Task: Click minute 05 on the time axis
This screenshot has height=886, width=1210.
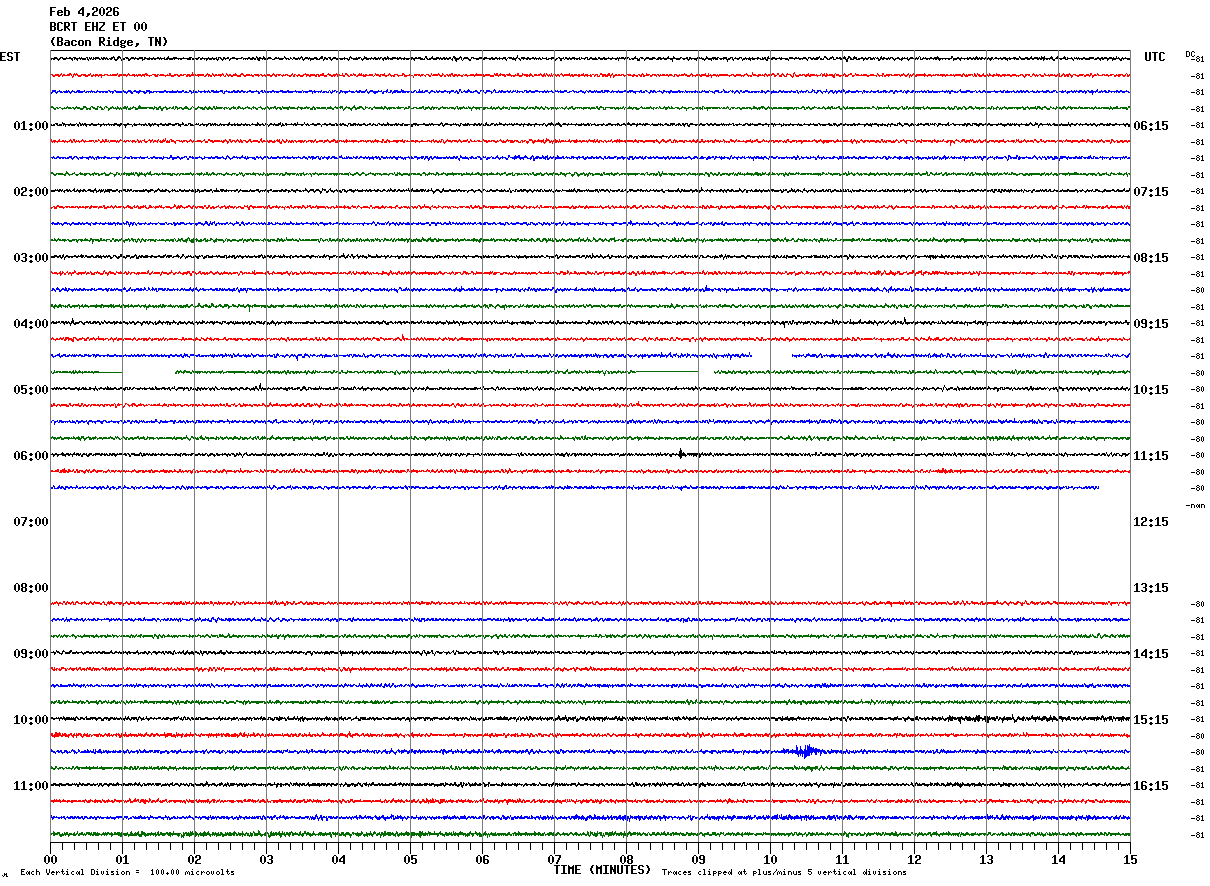Action: click(410, 859)
